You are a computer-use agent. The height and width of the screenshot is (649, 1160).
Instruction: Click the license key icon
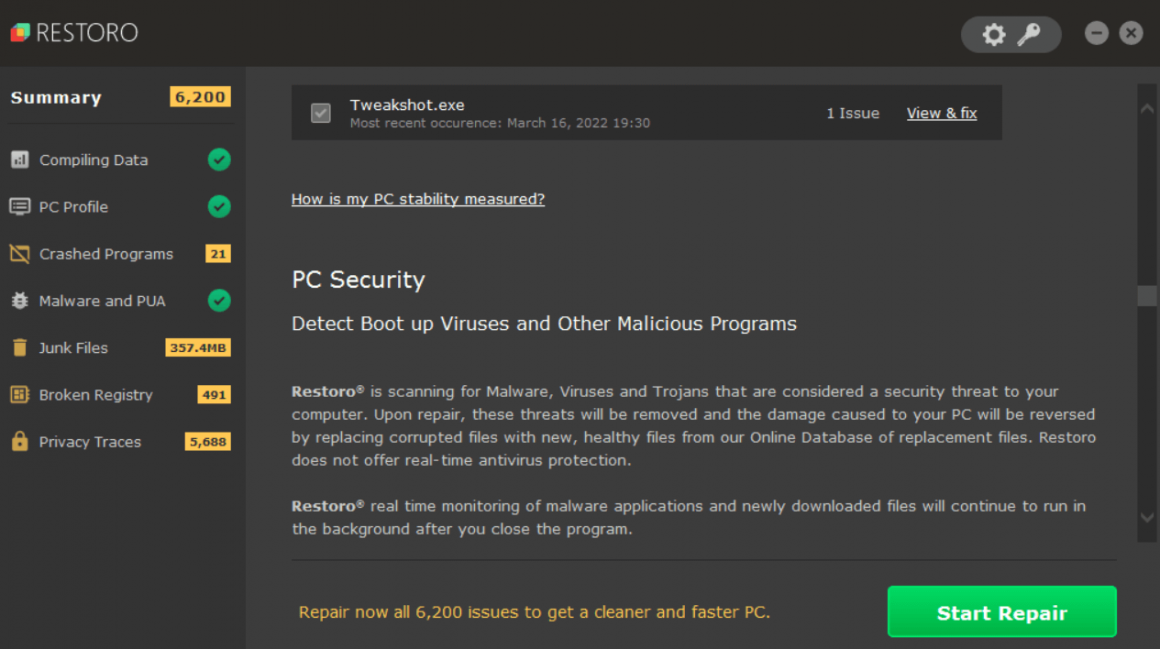tap(1029, 35)
